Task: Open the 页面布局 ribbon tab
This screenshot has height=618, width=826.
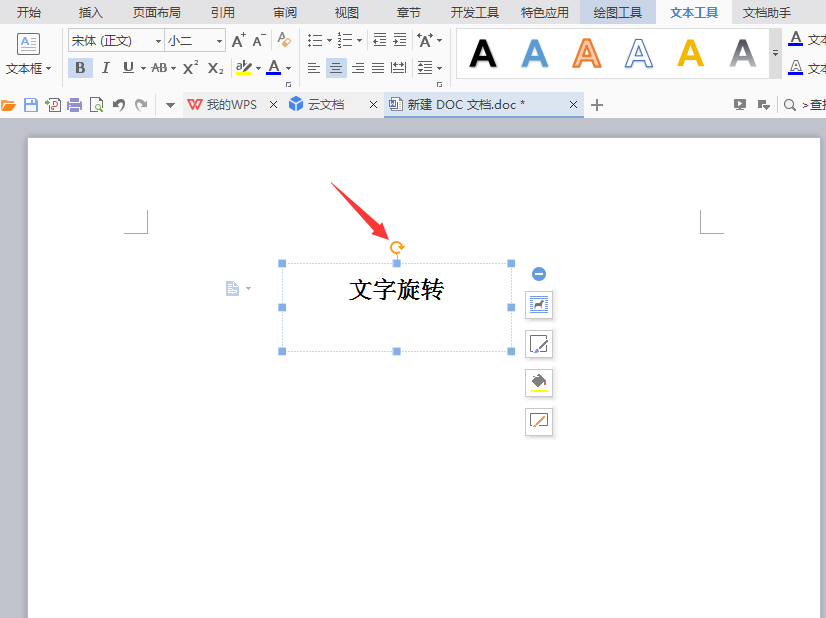Action: [x=156, y=12]
